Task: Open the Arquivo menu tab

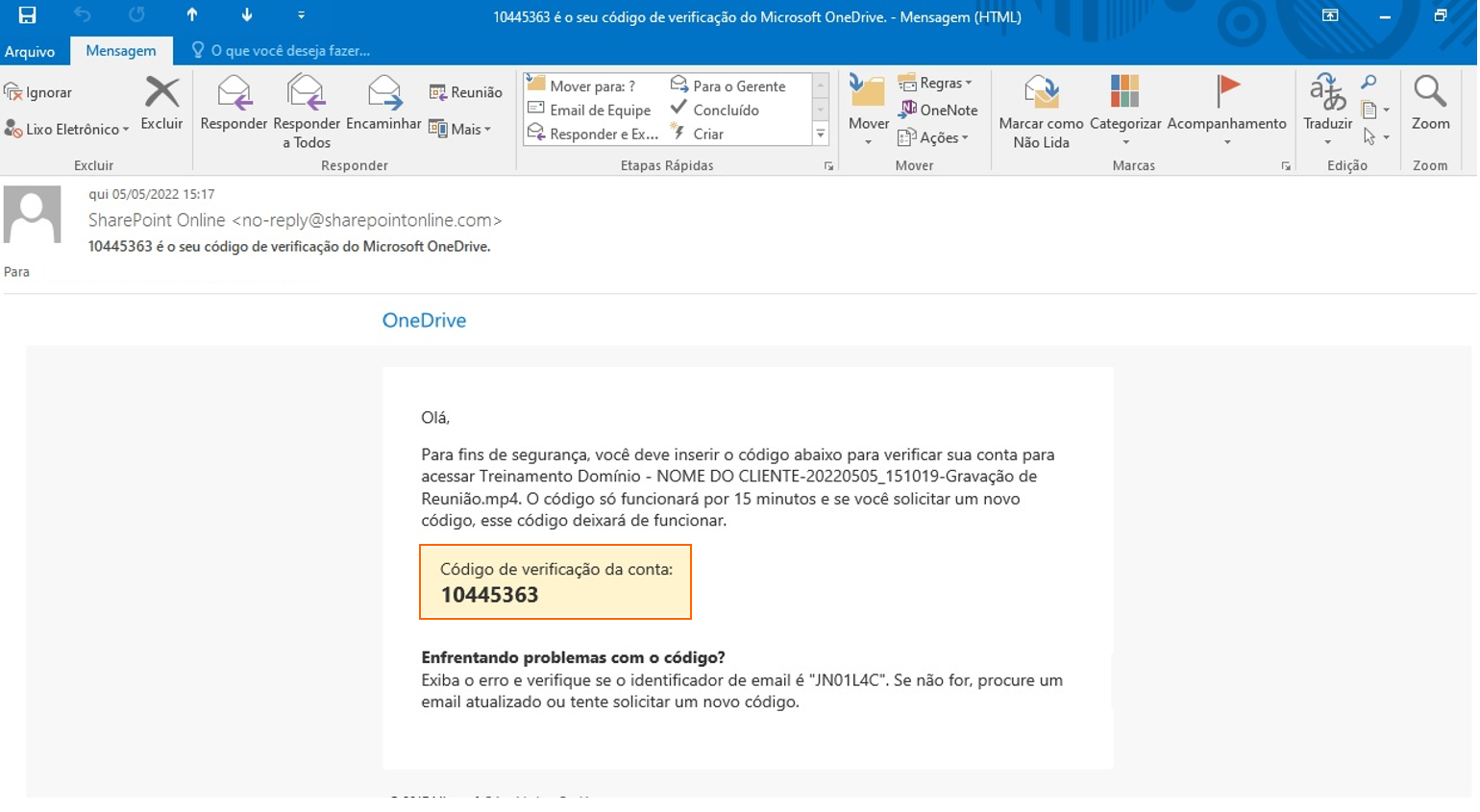Action: coord(30,51)
